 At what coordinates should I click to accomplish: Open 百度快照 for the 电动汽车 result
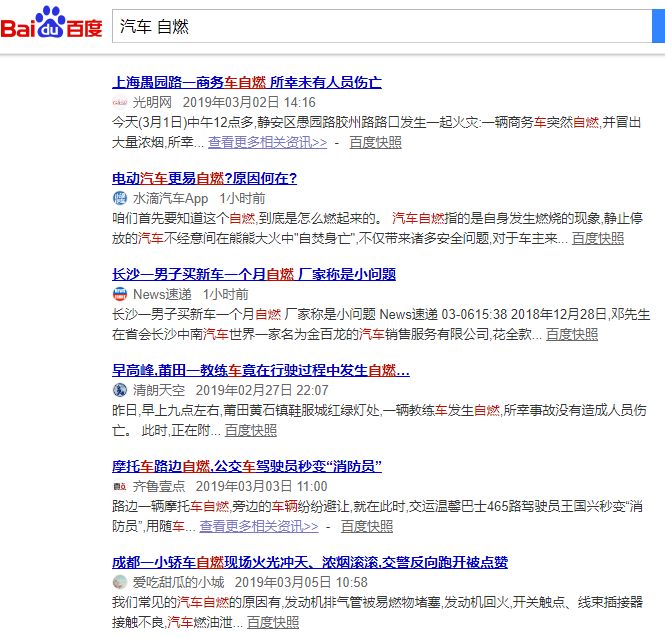tap(598, 238)
